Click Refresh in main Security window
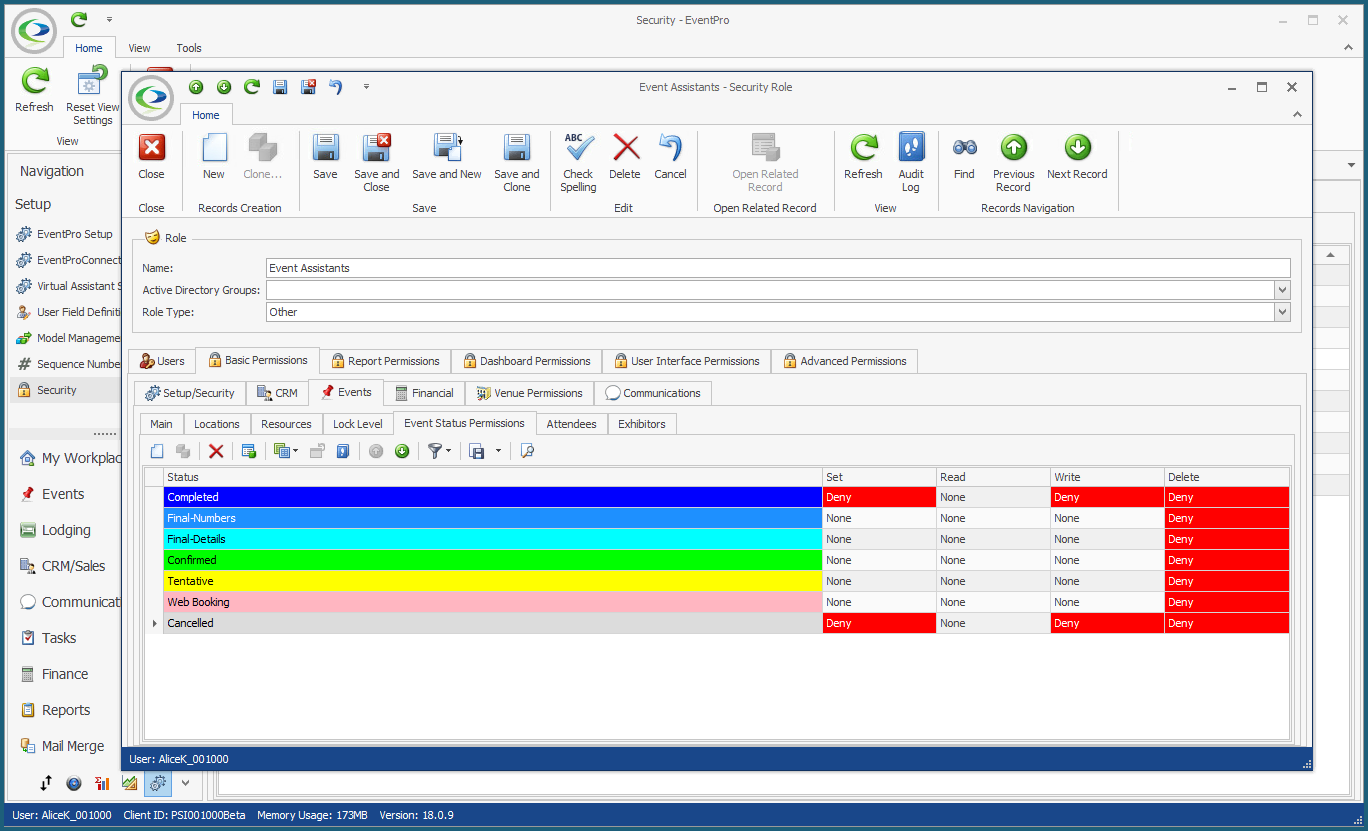 pos(34,91)
